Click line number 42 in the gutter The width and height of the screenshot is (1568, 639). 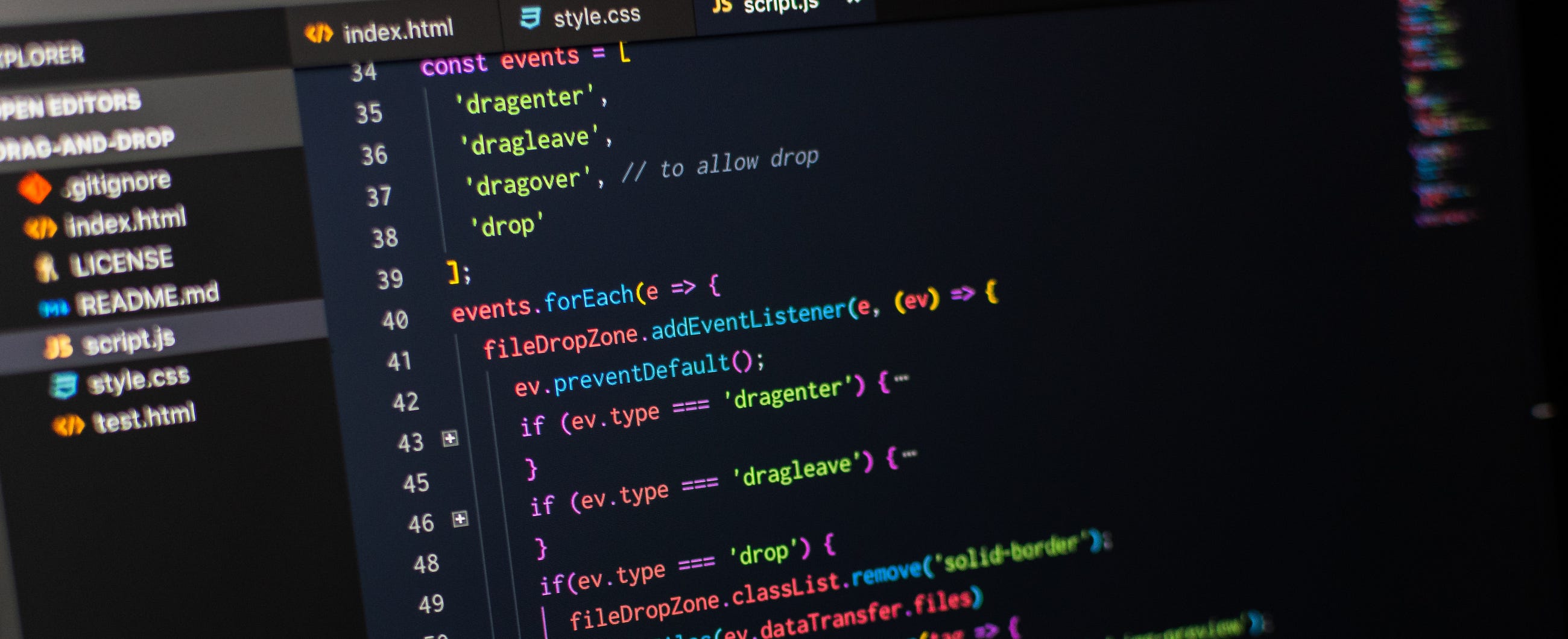click(406, 402)
